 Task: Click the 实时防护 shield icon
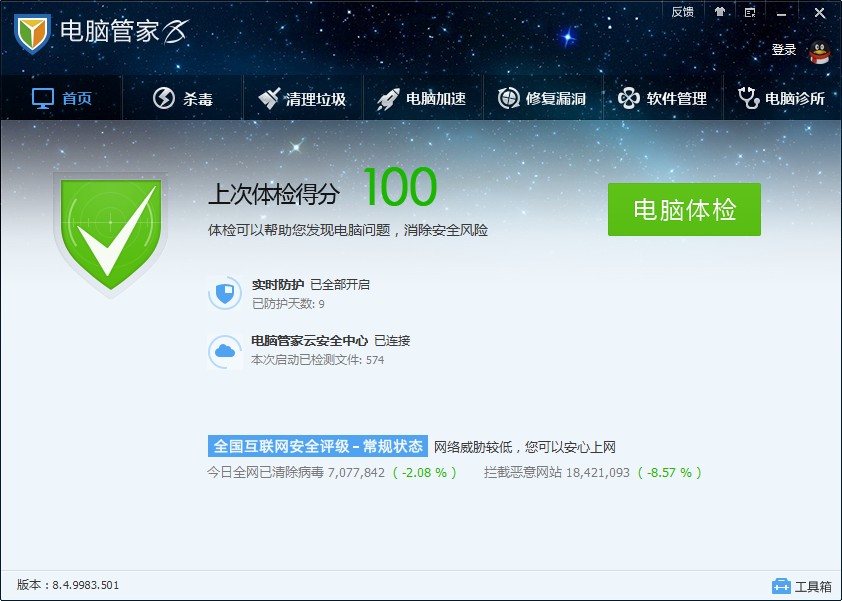coord(225,293)
